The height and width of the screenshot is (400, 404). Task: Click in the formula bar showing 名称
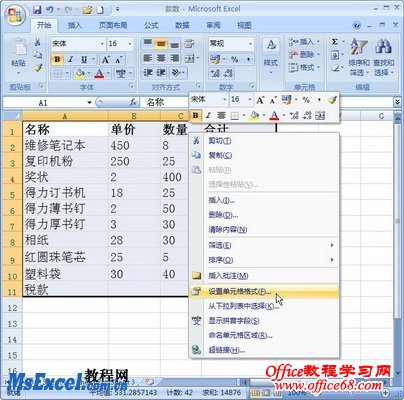165,103
